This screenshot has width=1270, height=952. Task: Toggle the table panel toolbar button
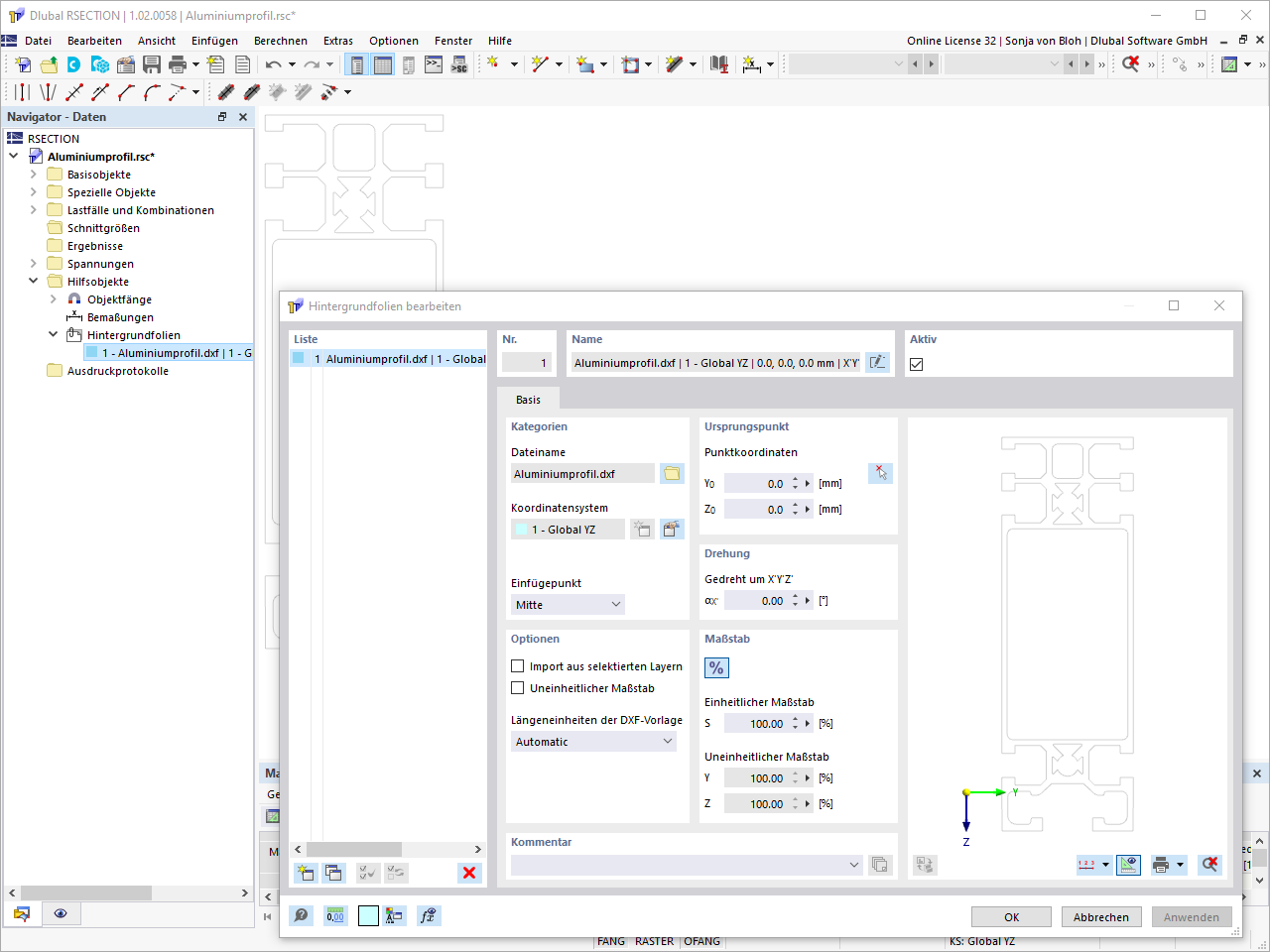click(x=383, y=64)
